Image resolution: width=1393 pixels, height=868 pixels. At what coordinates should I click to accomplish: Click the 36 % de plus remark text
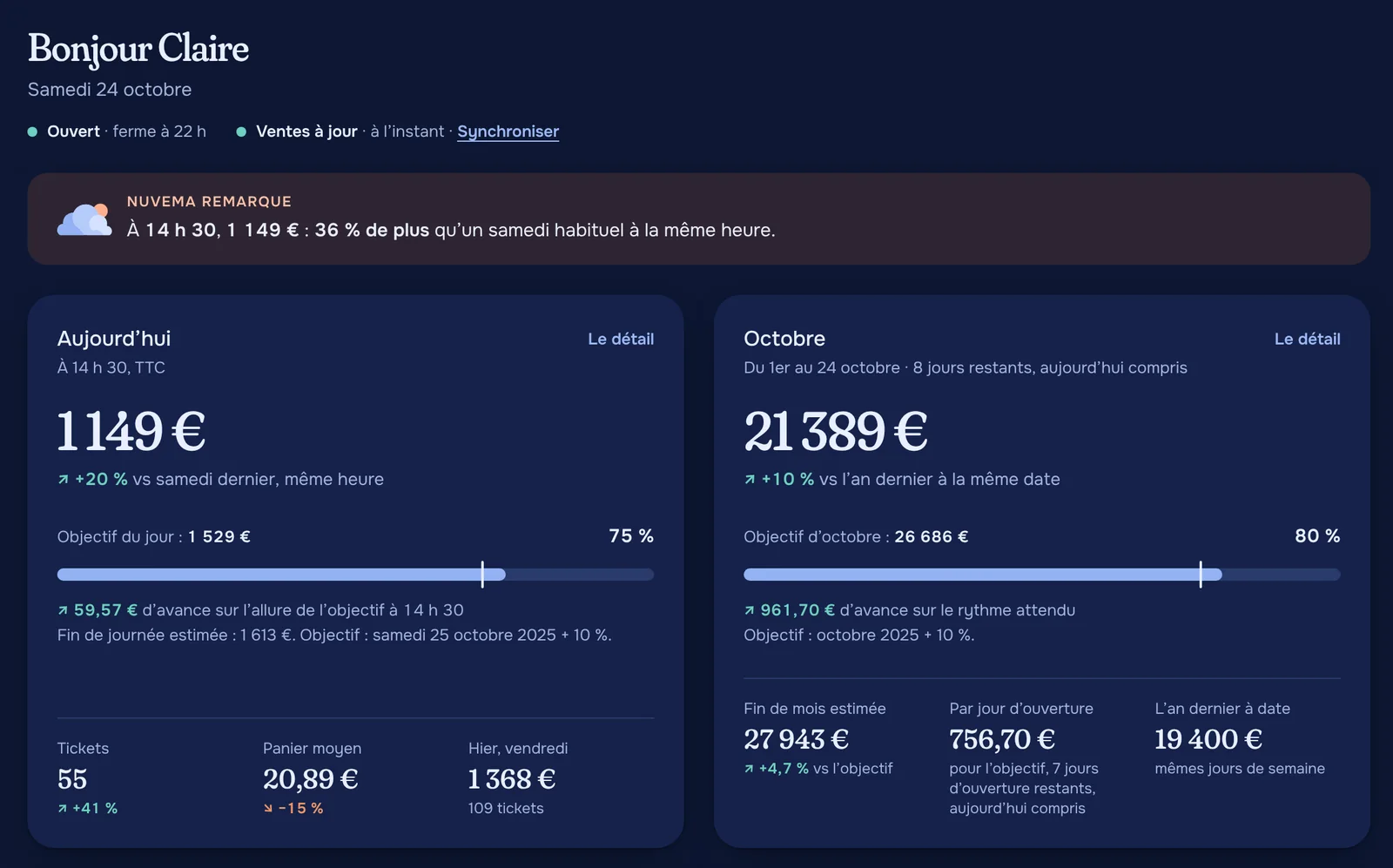(x=372, y=231)
